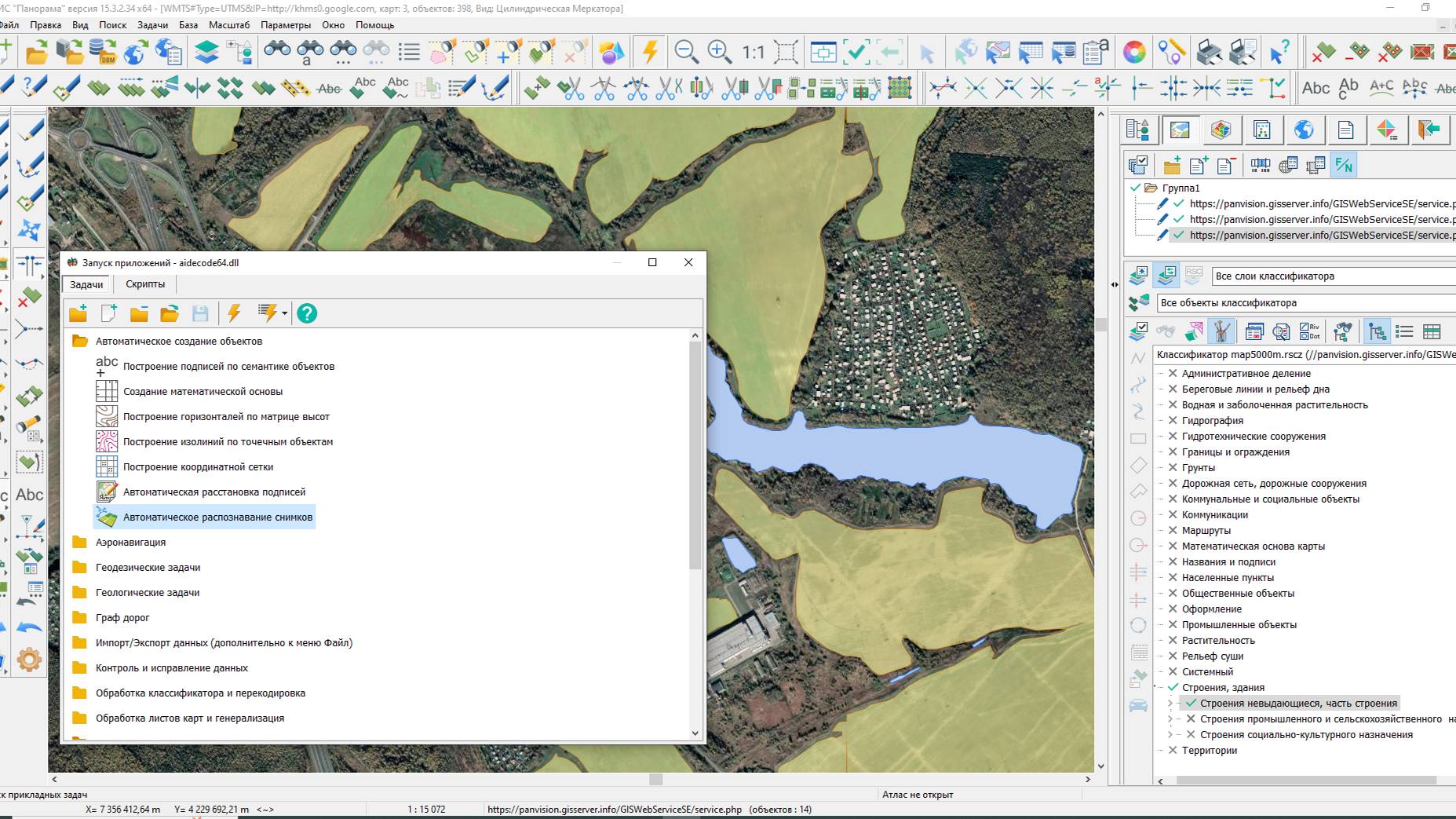
Task: Click the save floppy disk icon in dialog
Action: [200, 313]
